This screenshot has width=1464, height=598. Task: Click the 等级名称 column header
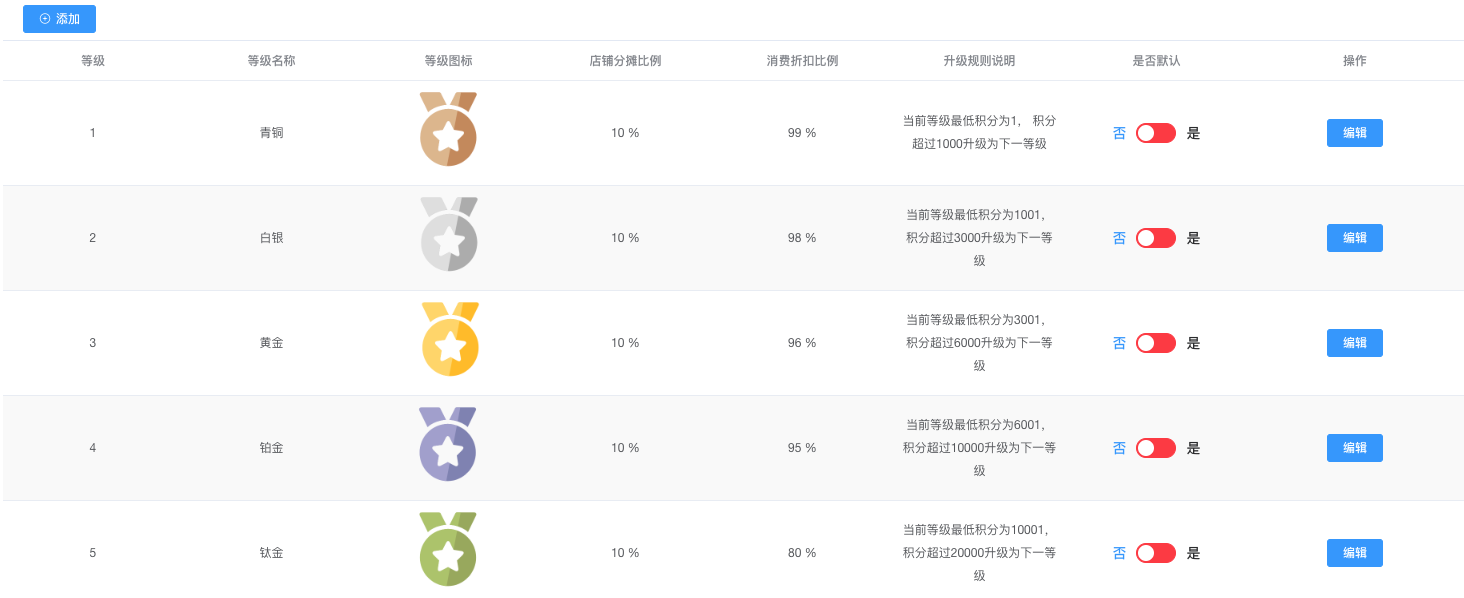[271, 61]
